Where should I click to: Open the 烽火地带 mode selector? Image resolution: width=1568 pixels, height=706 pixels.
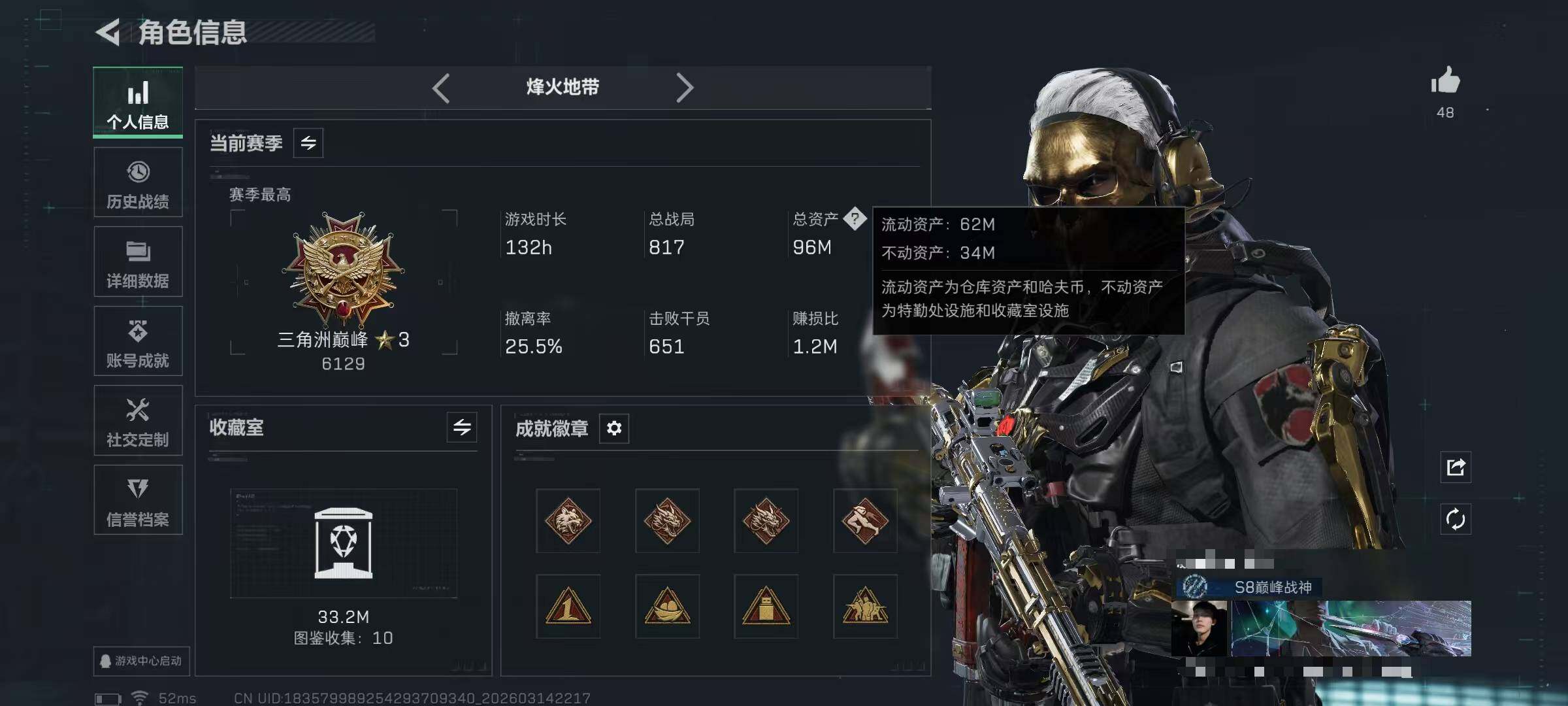[x=563, y=87]
